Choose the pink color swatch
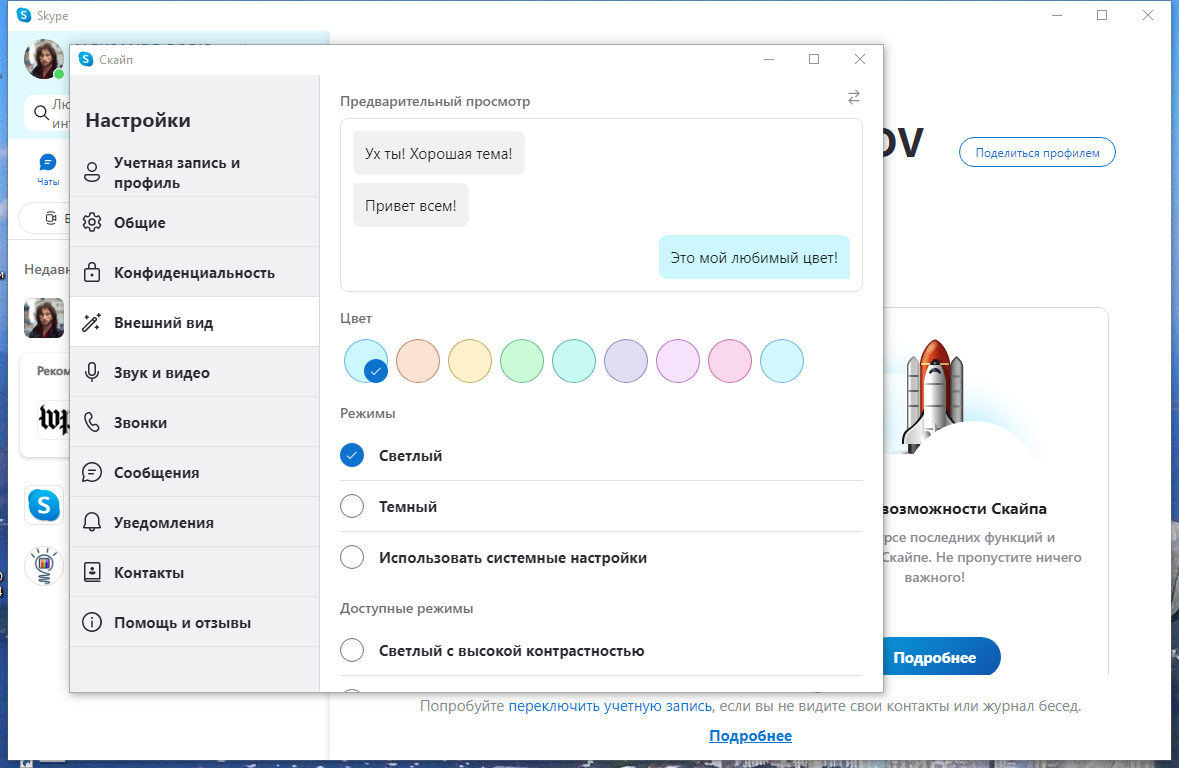The height and width of the screenshot is (768, 1179). pos(729,361)
